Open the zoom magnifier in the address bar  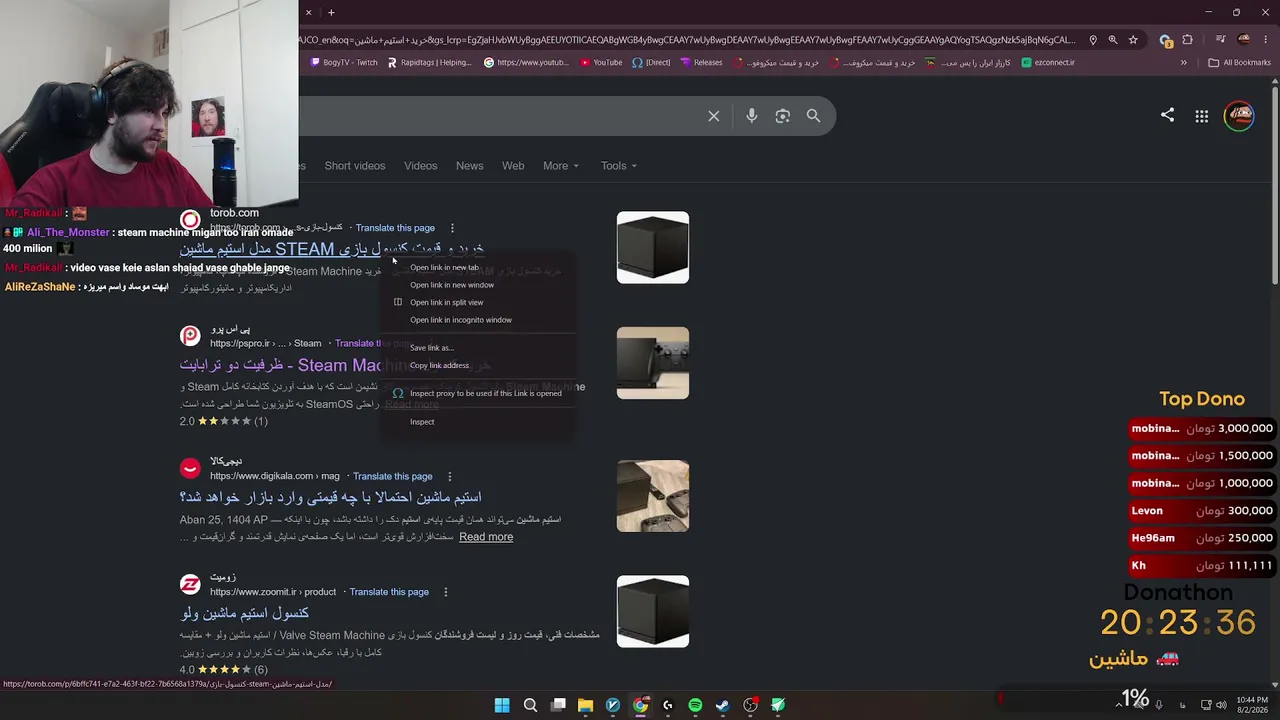(x=1113, y=40)
